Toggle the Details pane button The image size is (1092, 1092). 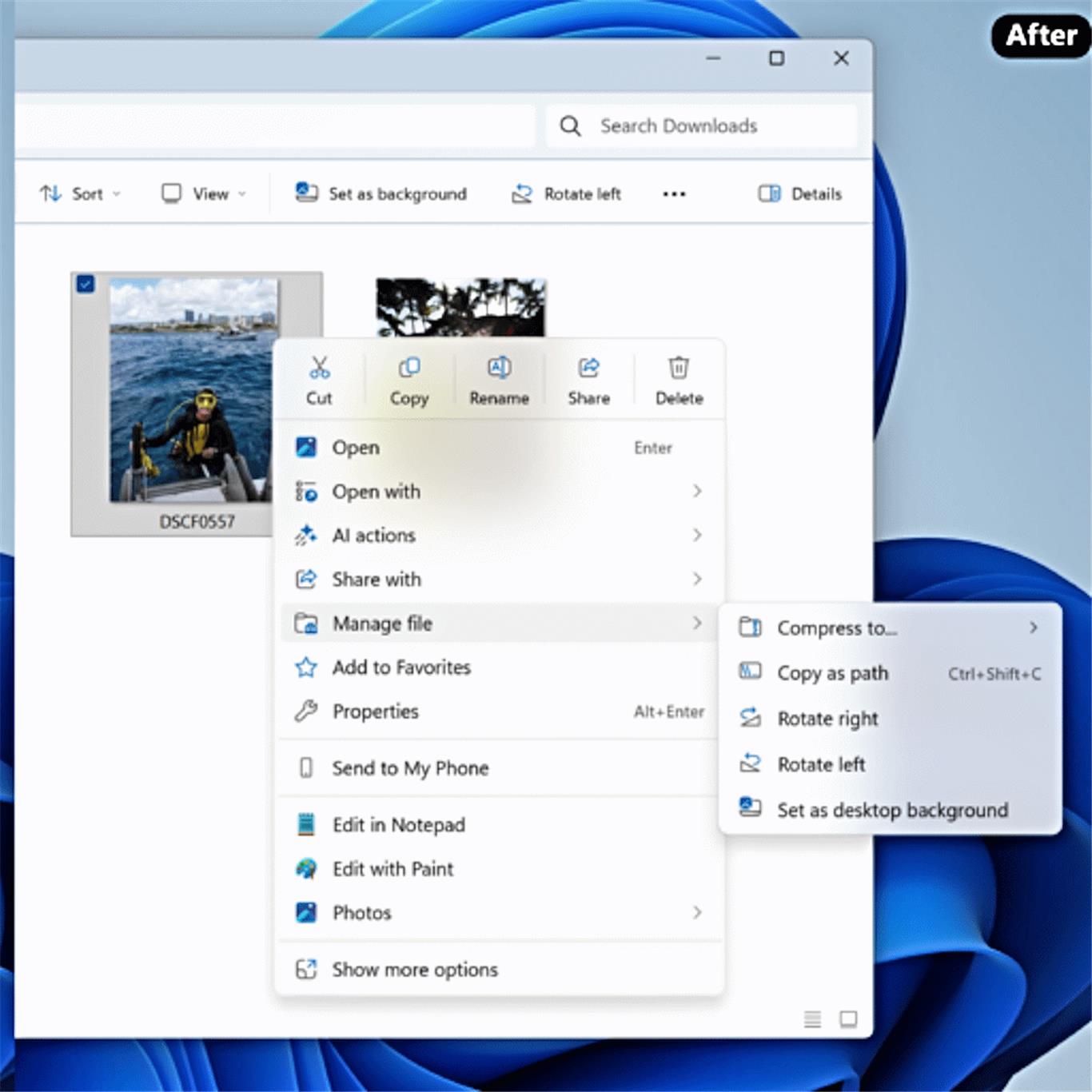coord(800,193)
